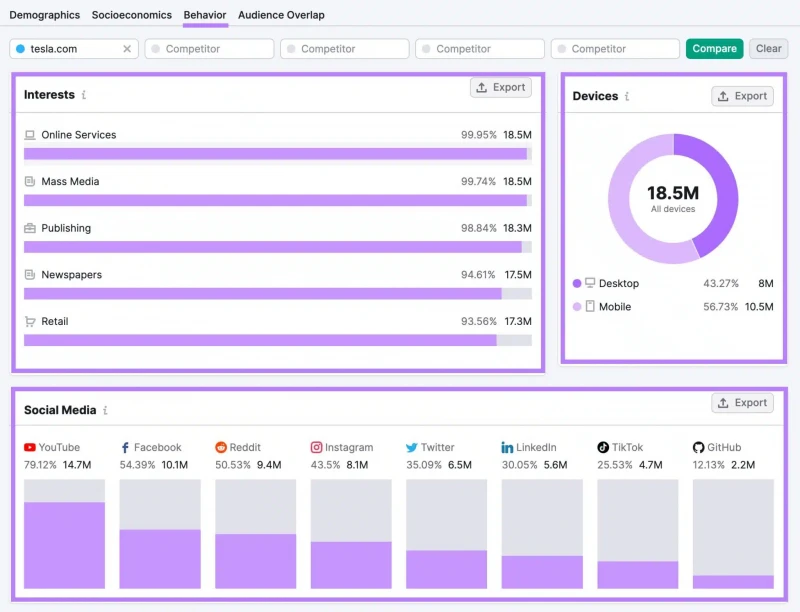The image size is (800, 612).
Task: Switch to the Socioeconomics tab
Action: [132, 15]
